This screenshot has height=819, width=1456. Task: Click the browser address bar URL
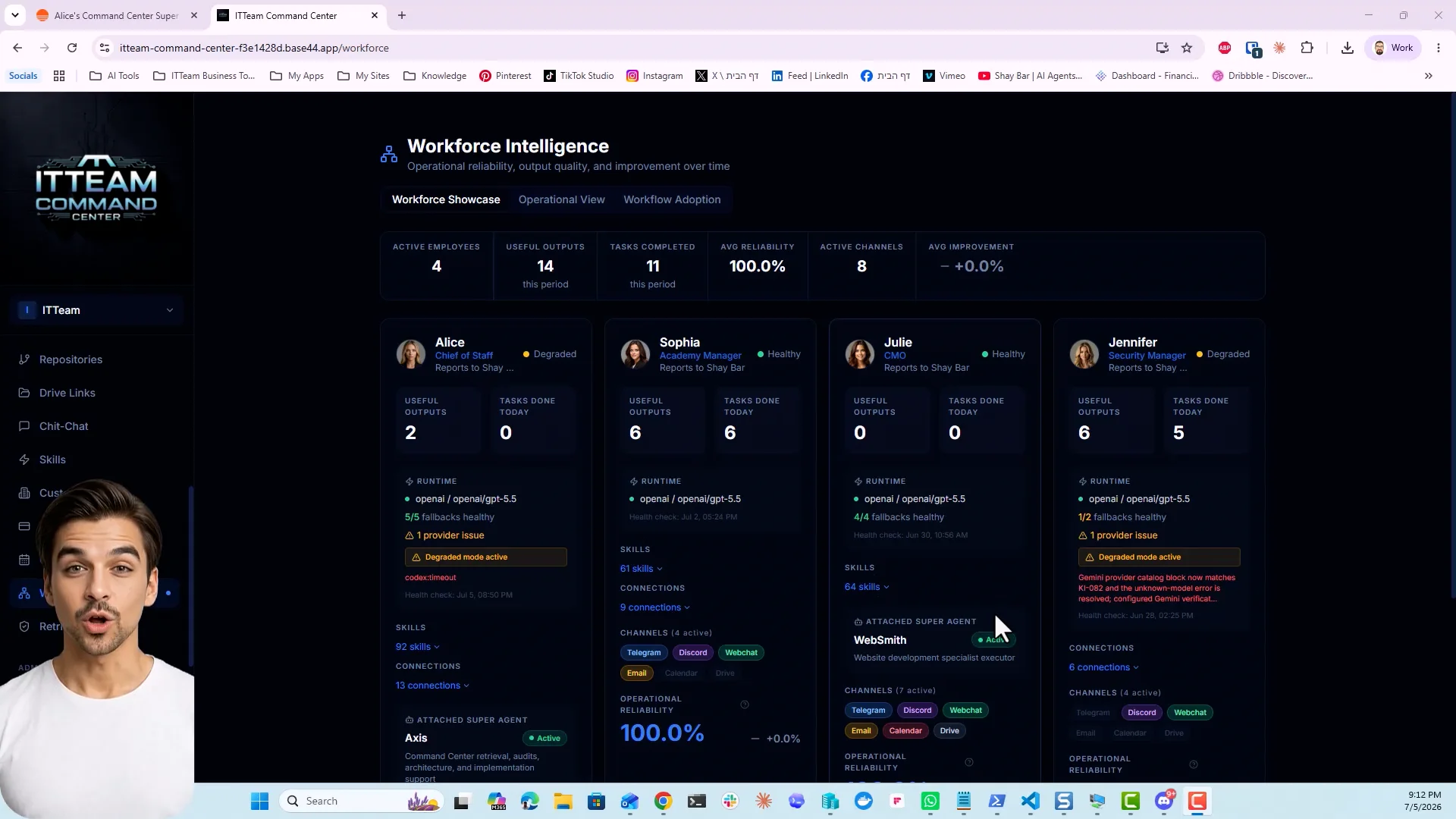[254, 48]
